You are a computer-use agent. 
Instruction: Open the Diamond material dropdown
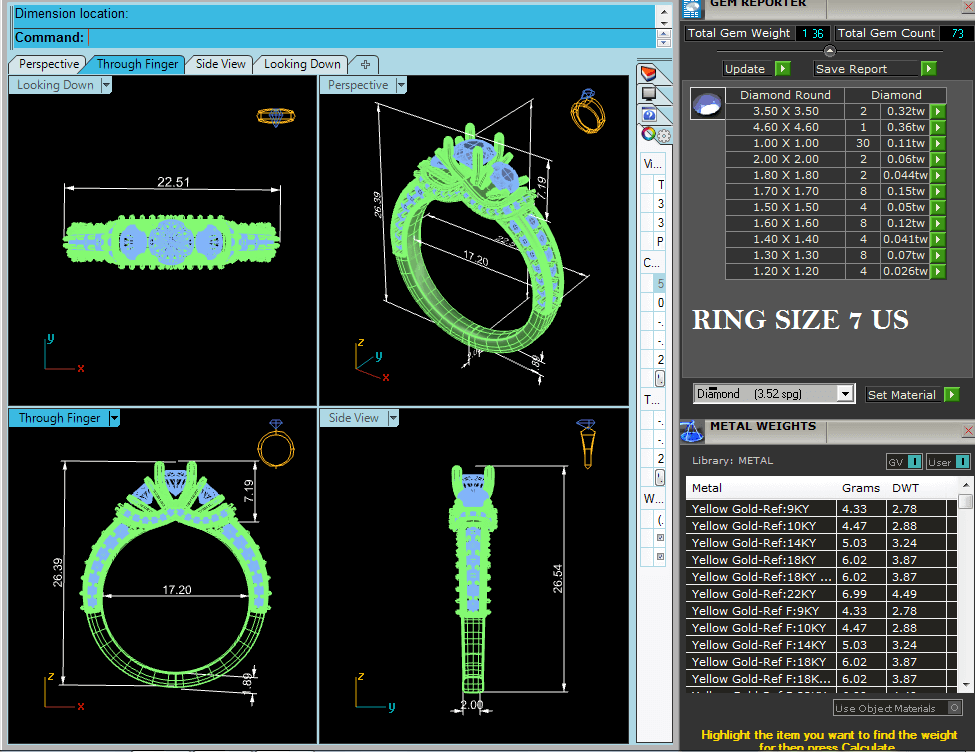[846, 394]
